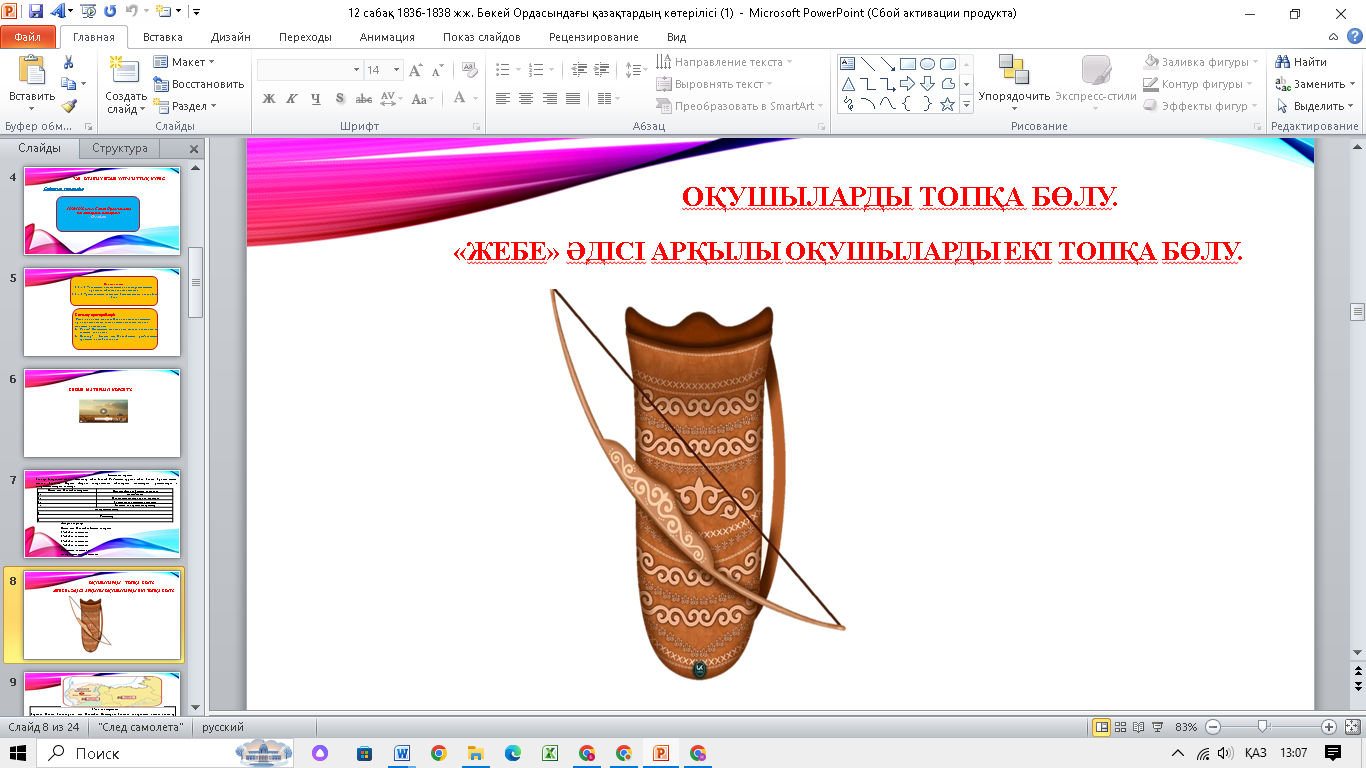This screenshot has width=1366, height=768.
Task: Toggle italic К formatting
Action: coord(292,99)
